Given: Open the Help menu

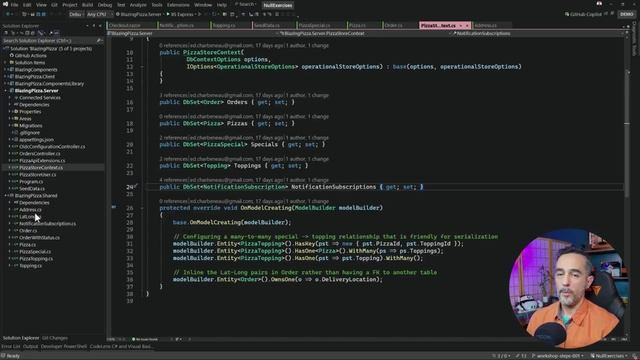Looking at the screenshot, I should (222, 5).
